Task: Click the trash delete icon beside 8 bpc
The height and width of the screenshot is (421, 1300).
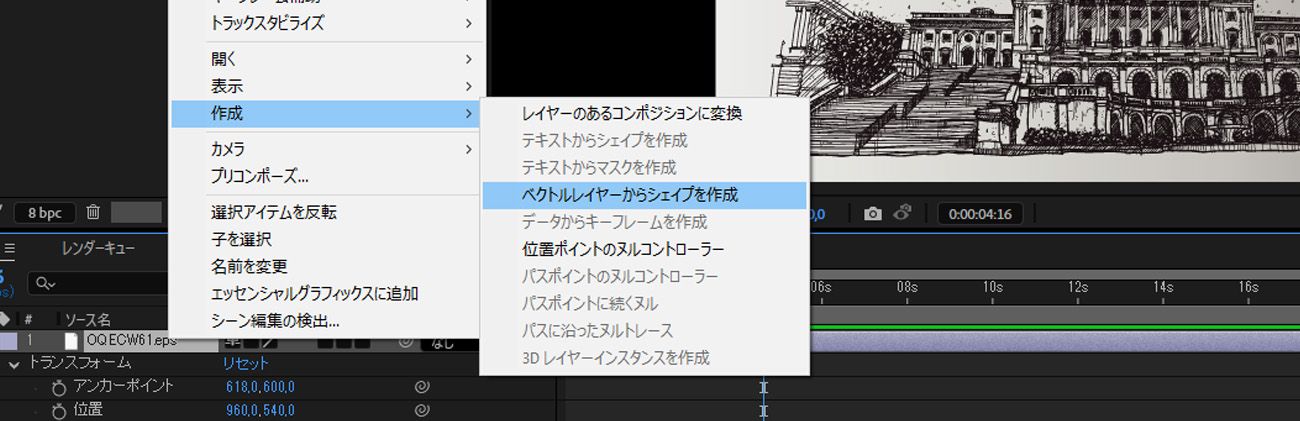Action: pyautogui.click(x=93, y=212)
